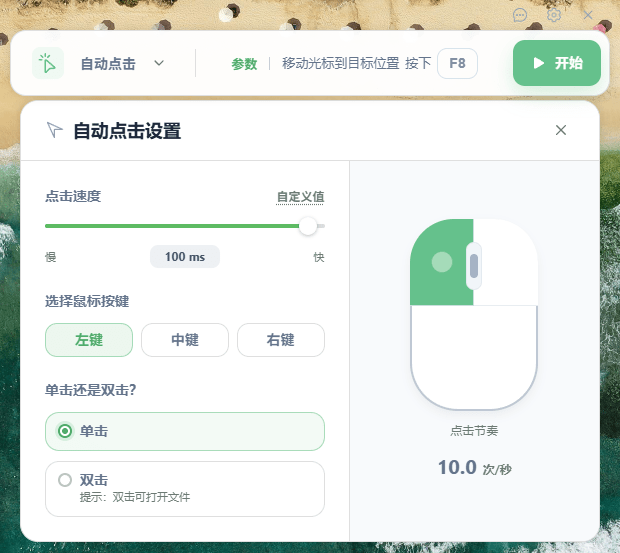Click the mouse illustration's right button

pos(506,262)
